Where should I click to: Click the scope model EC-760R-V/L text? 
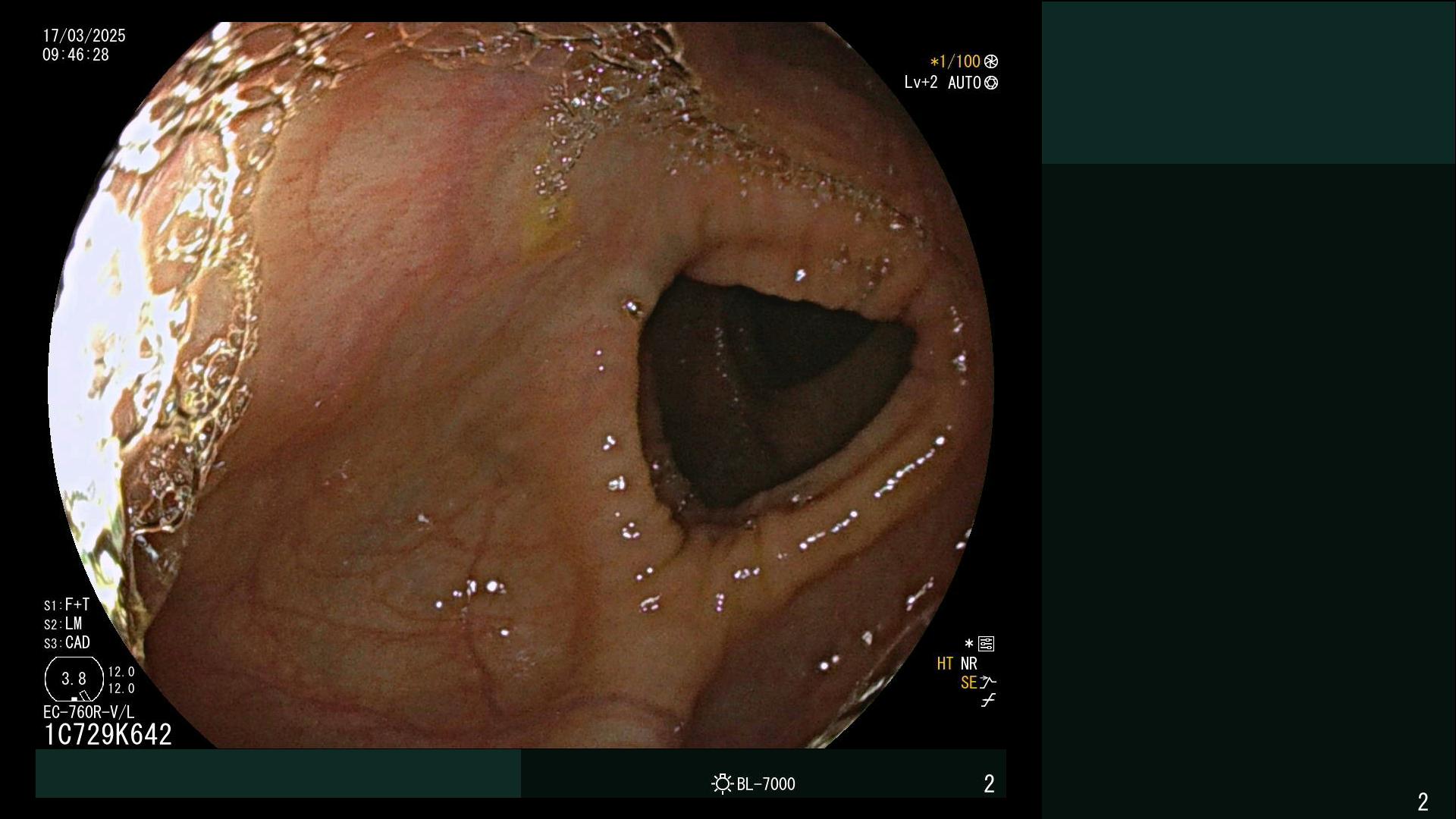coord(89,712)
